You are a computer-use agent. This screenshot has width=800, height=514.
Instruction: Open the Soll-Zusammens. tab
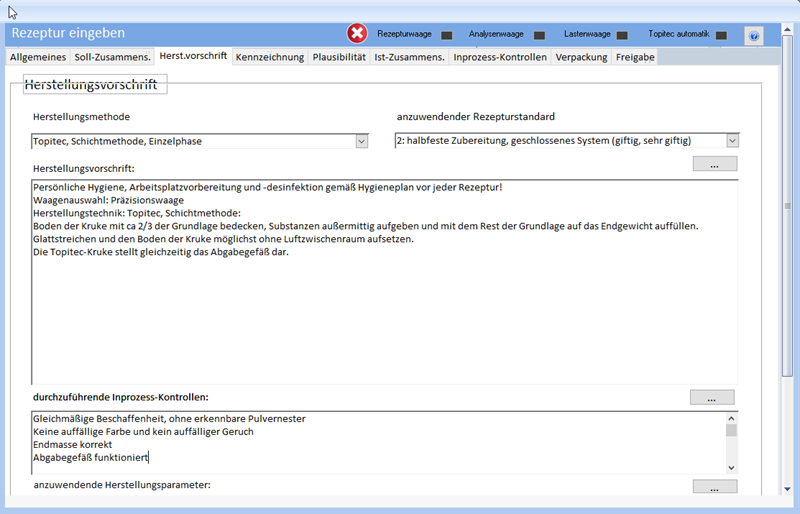coord(112,57)
